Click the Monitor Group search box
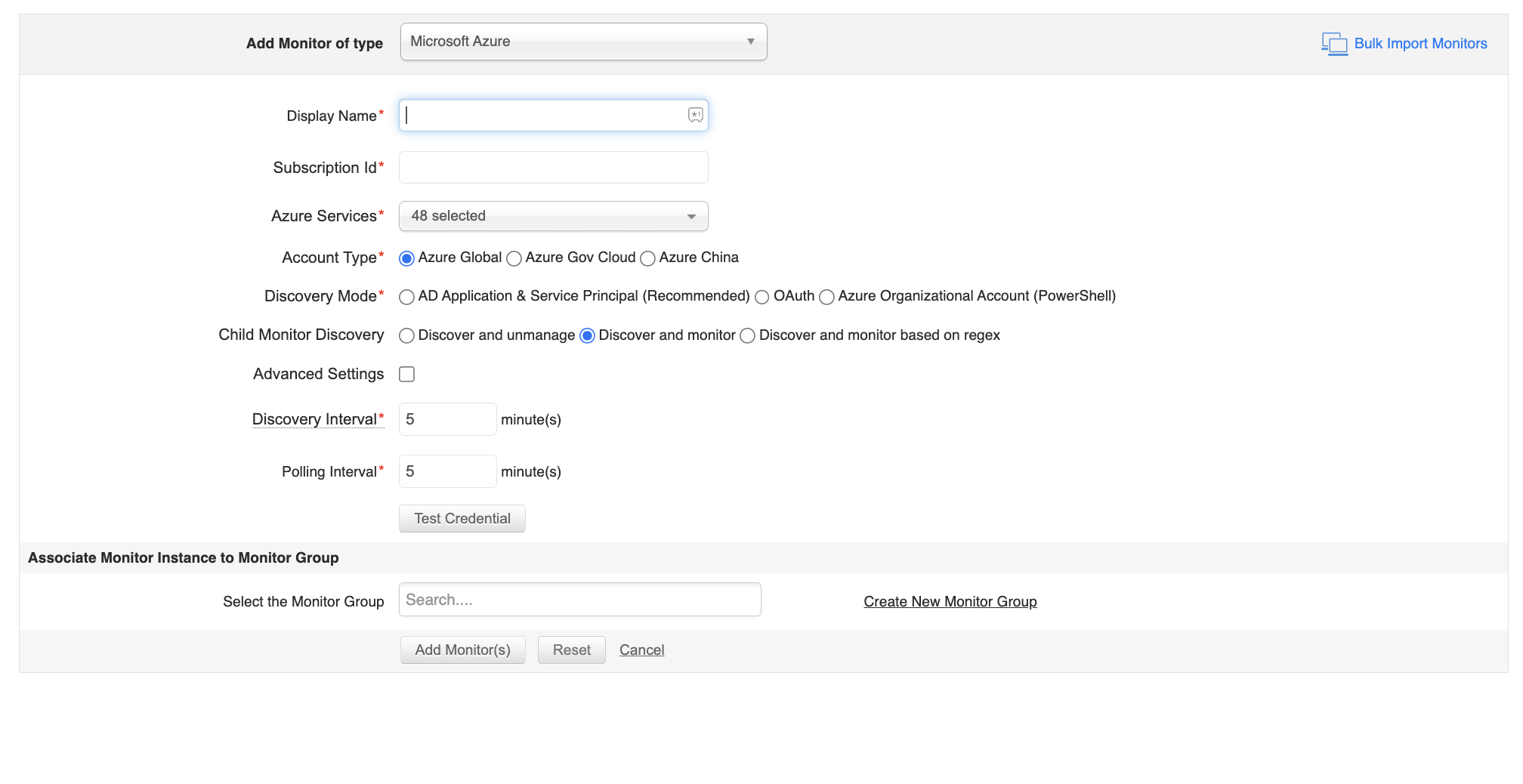Image resolution: width=1523 pixels, height=784 pixels. (579, 599)
